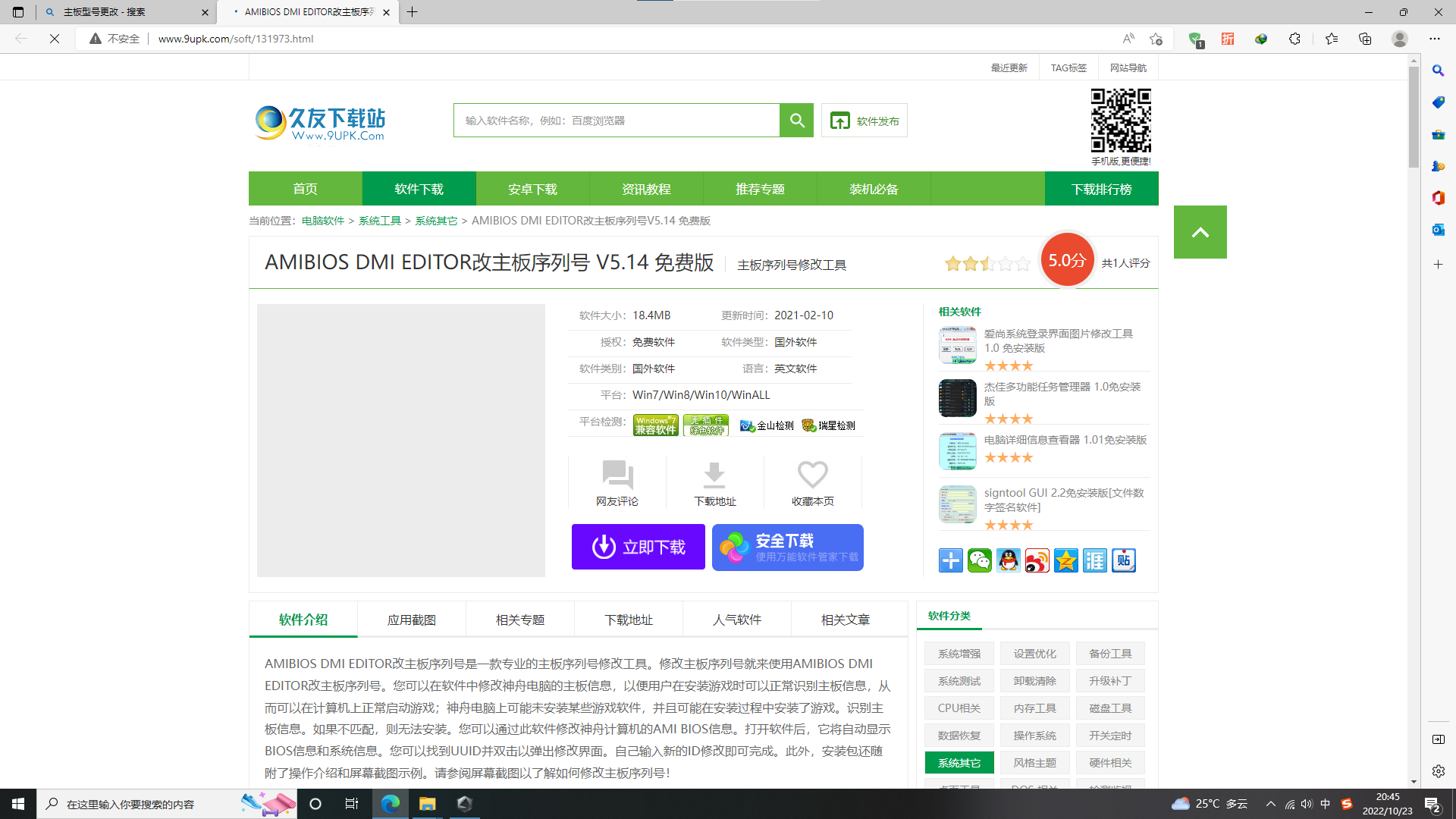Click the purple 立即下载 button
The image size is (1456, 819).
638,547
